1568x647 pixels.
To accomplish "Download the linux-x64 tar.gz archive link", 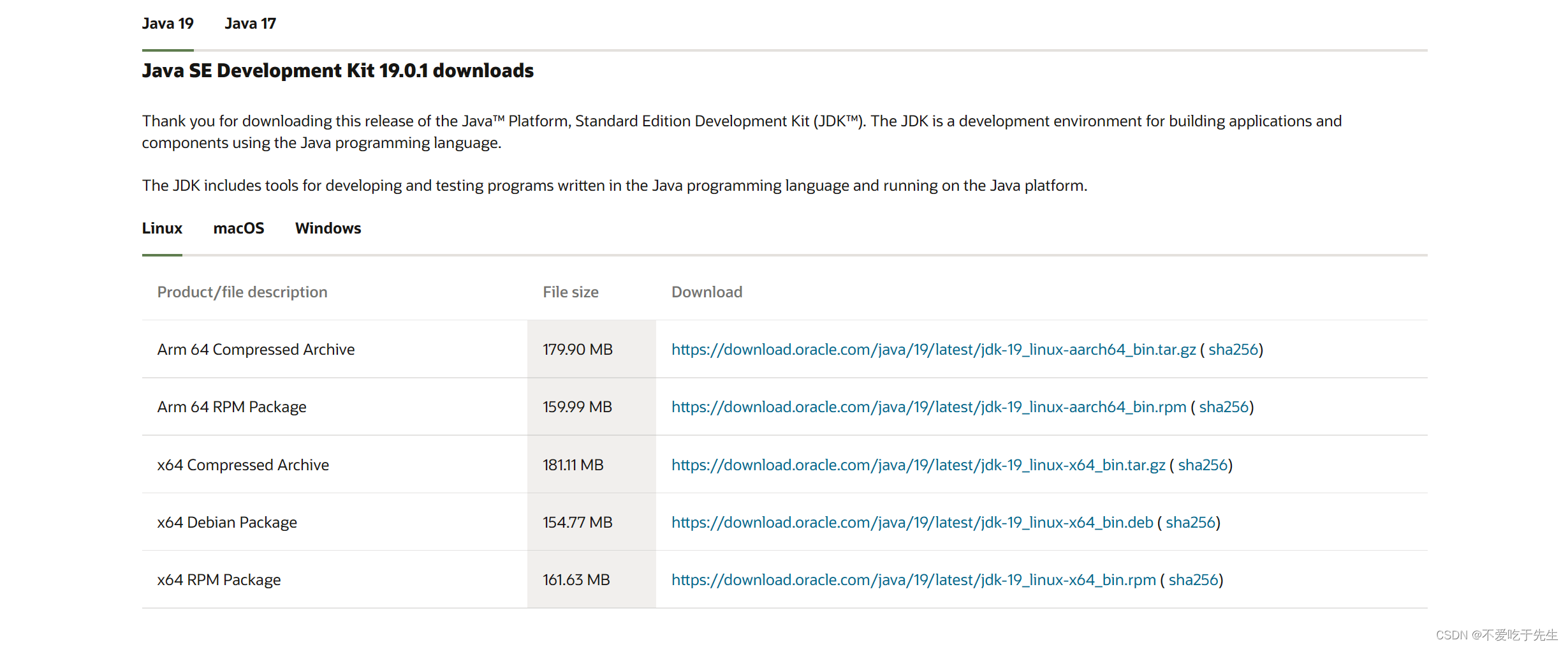I will click(918, 465).
